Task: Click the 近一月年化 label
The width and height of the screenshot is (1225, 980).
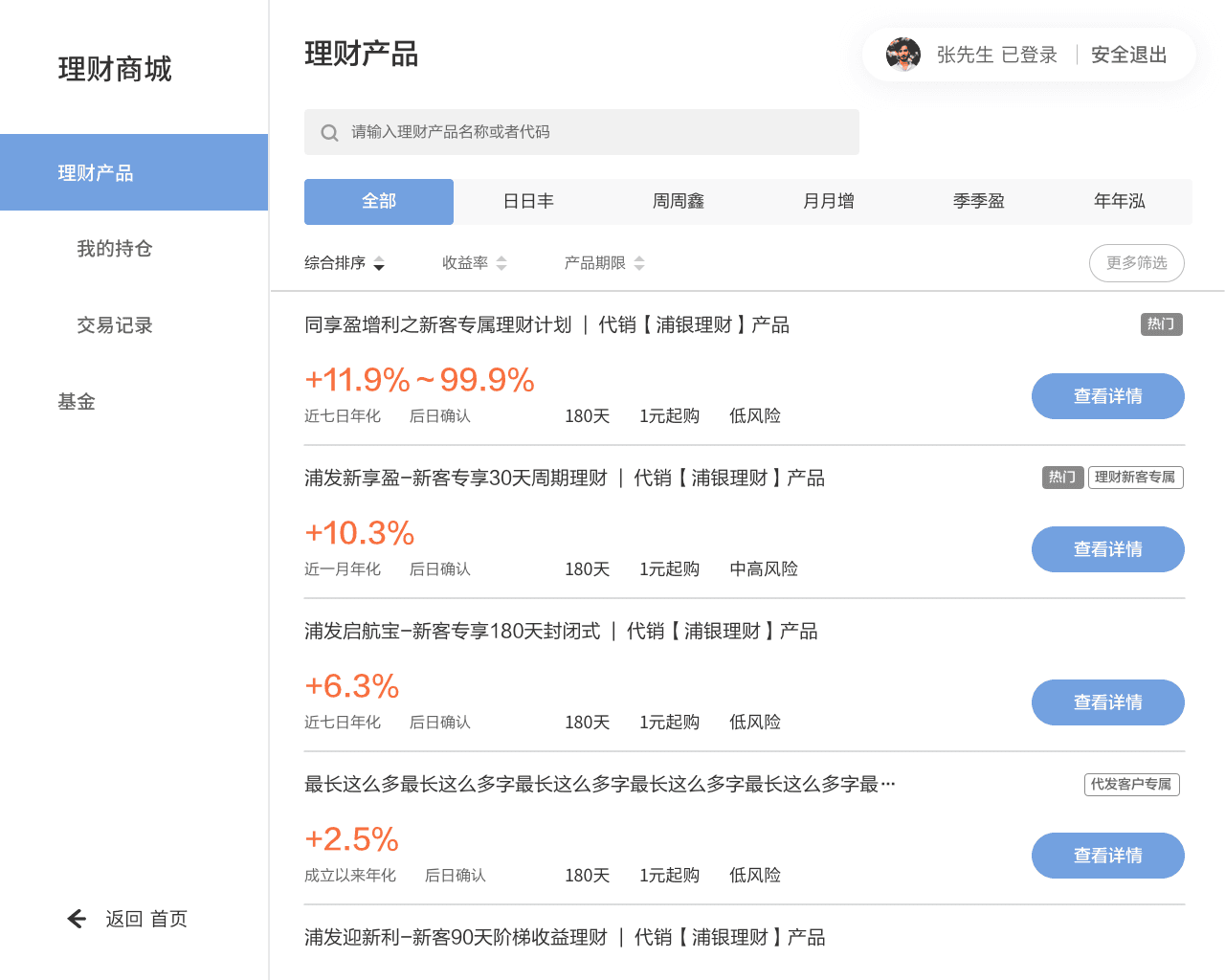Action: (x=343, y=569)
